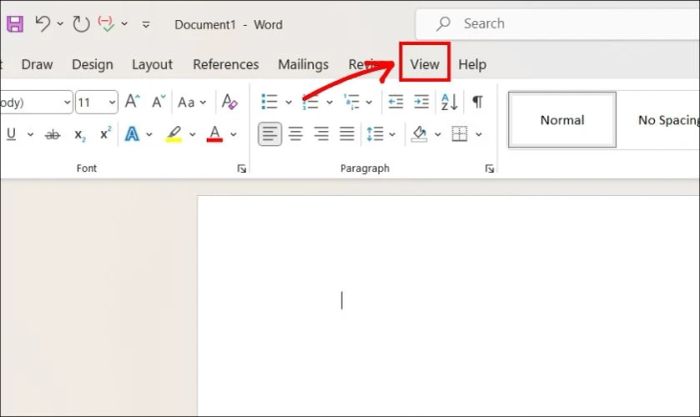Open underline style dropdown arrow
700x417 pixels.
[x=30, y=134]
